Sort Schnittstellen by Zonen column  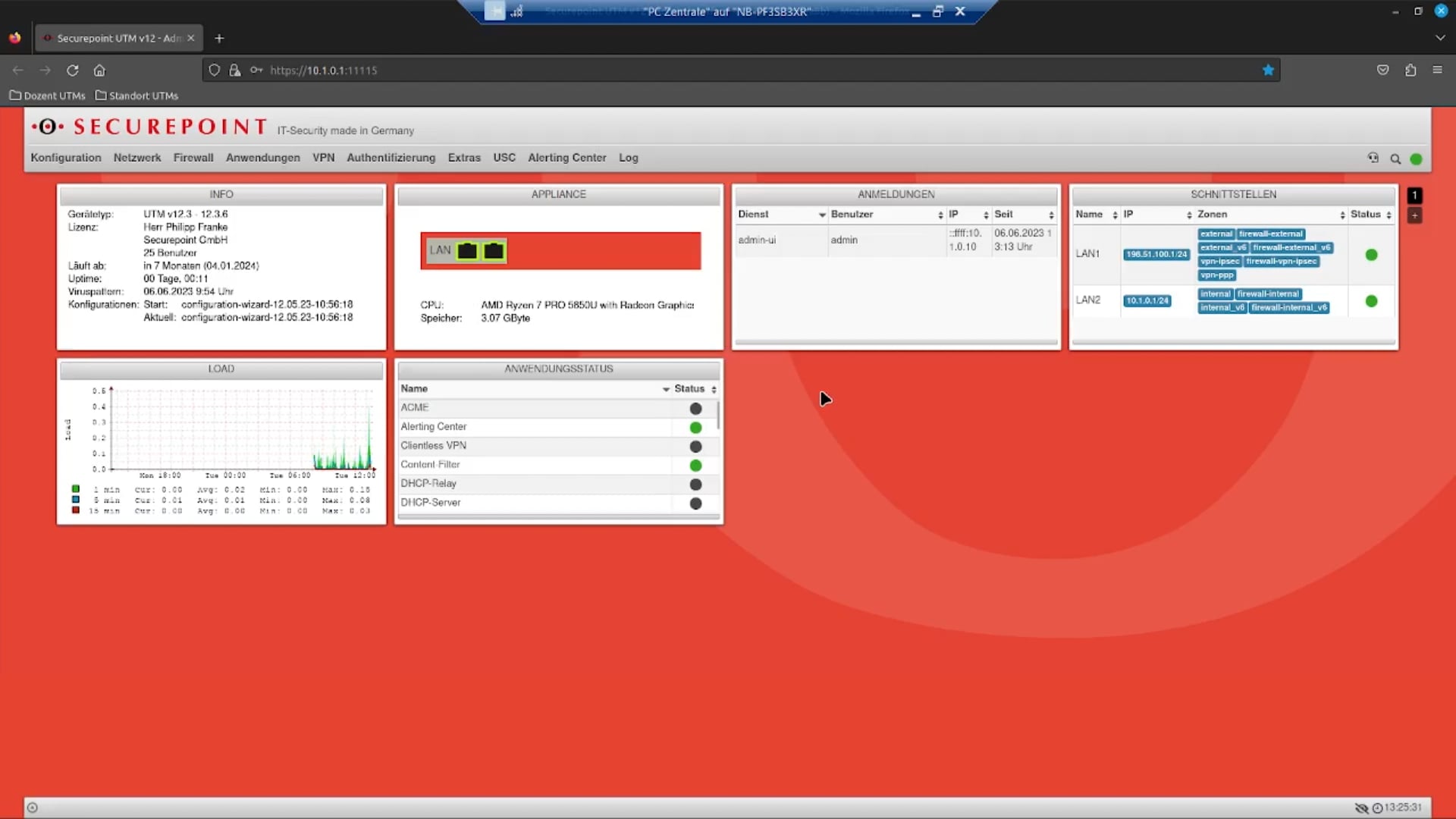coord(1271,215)
